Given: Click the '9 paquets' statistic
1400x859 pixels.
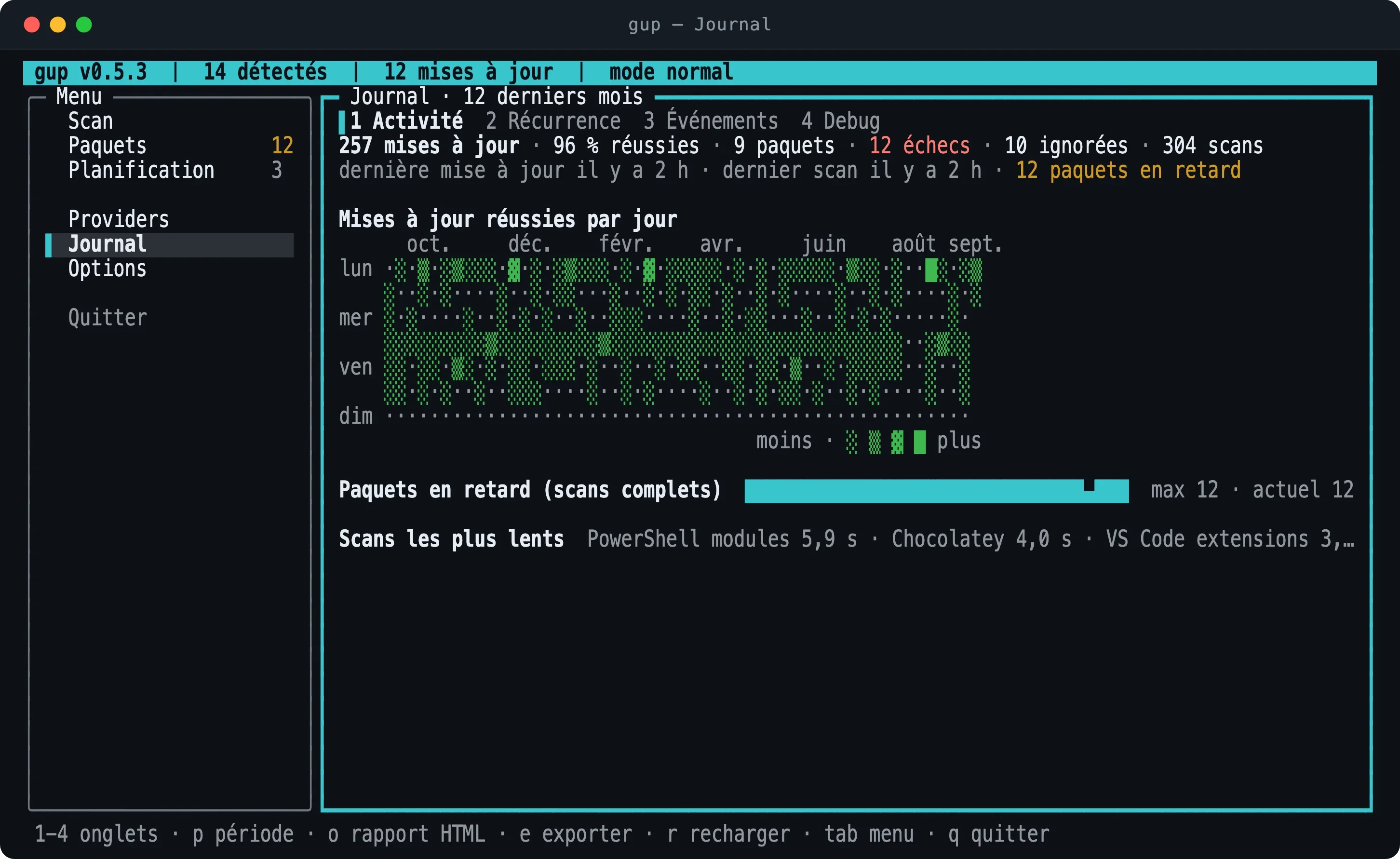Looking at the screenshot, I should click(x=784, y=146).
